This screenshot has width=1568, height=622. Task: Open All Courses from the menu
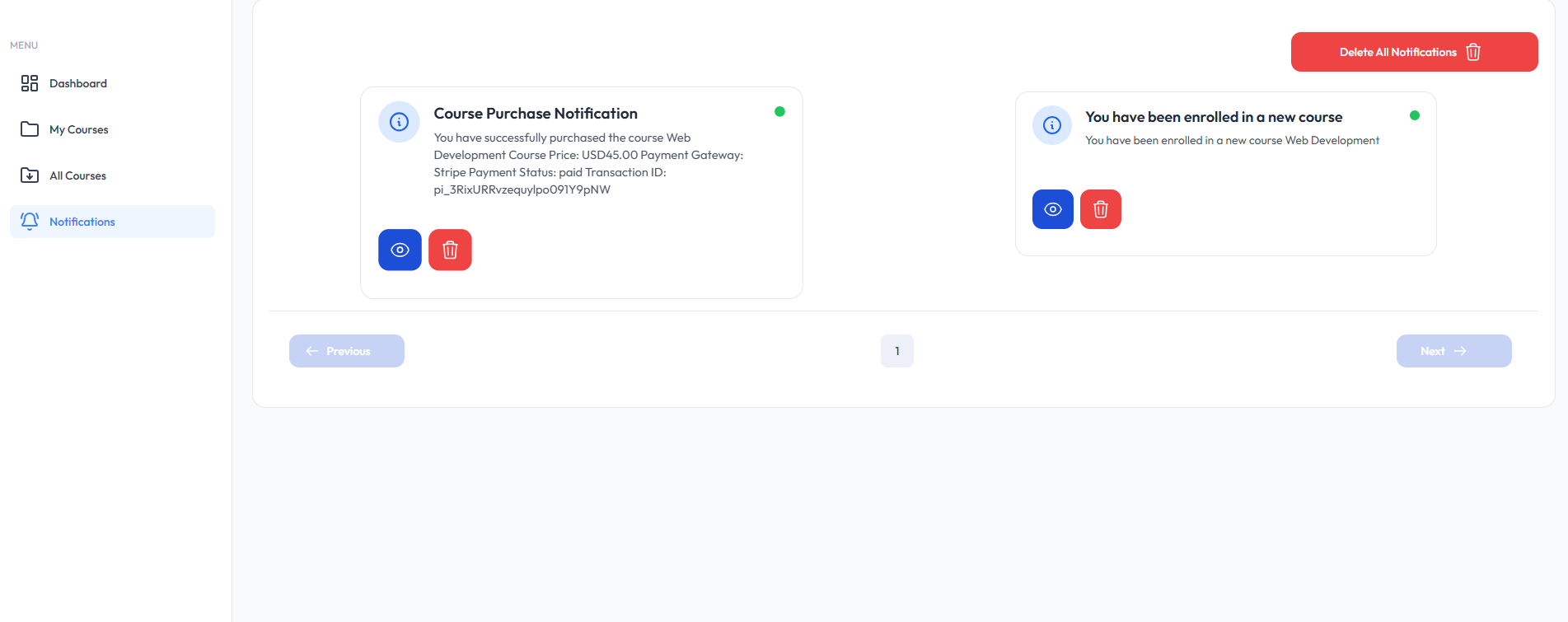(x=77, y=175)
